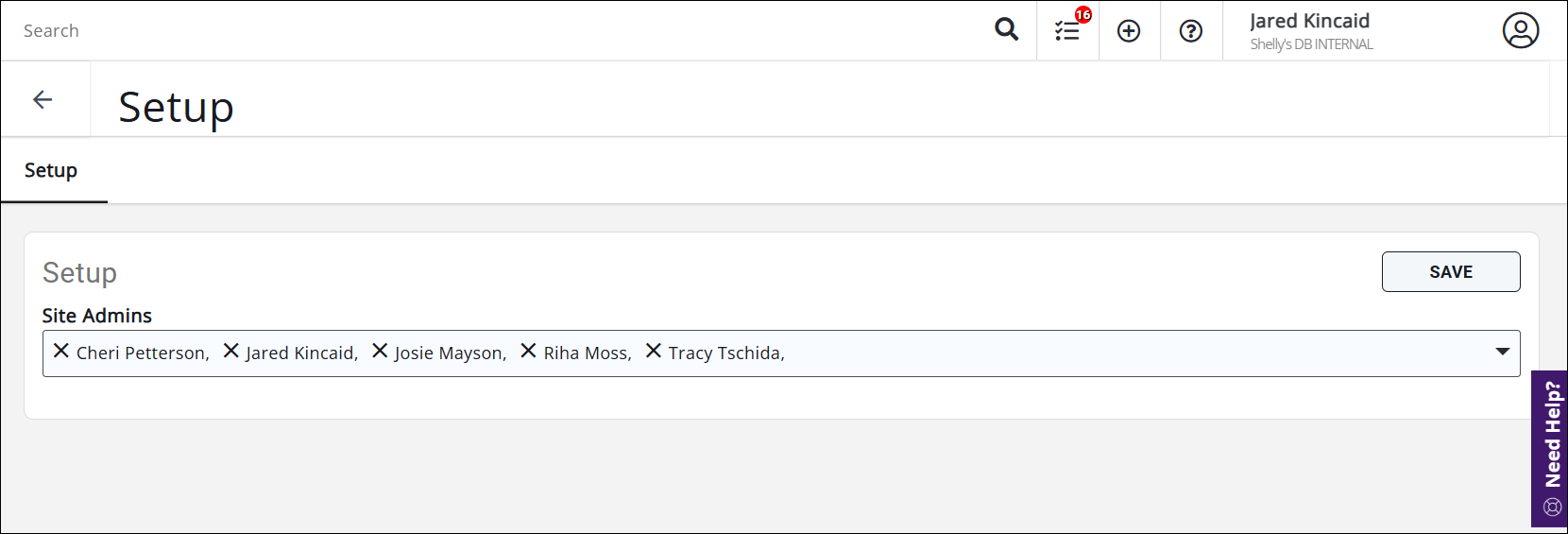This screenshot has width=1568, height=534.
Task: Click the plus circle add icon
Action: click(x=1129, y=31)
